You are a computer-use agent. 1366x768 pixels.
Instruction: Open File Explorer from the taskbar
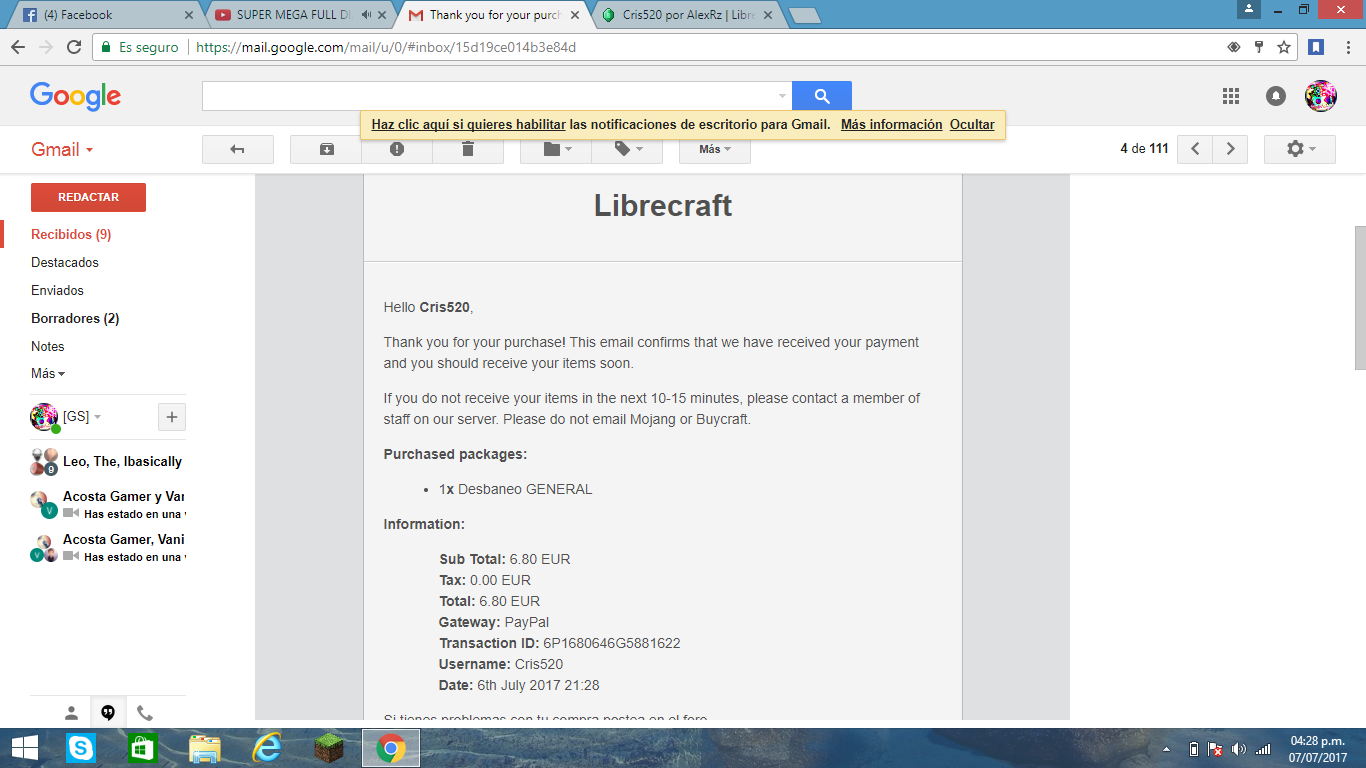205,748
